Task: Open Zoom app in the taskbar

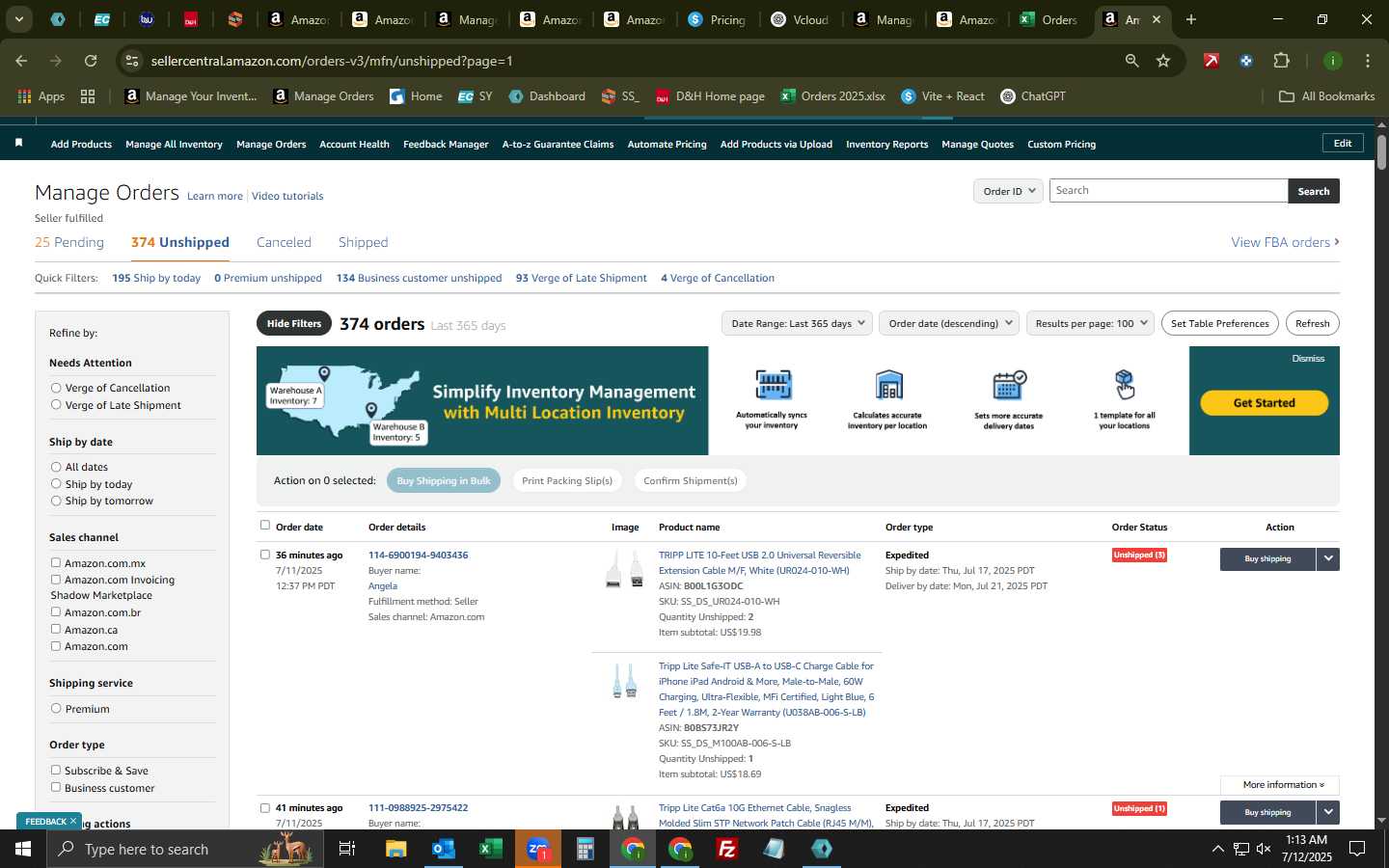Action: [538, 849]
